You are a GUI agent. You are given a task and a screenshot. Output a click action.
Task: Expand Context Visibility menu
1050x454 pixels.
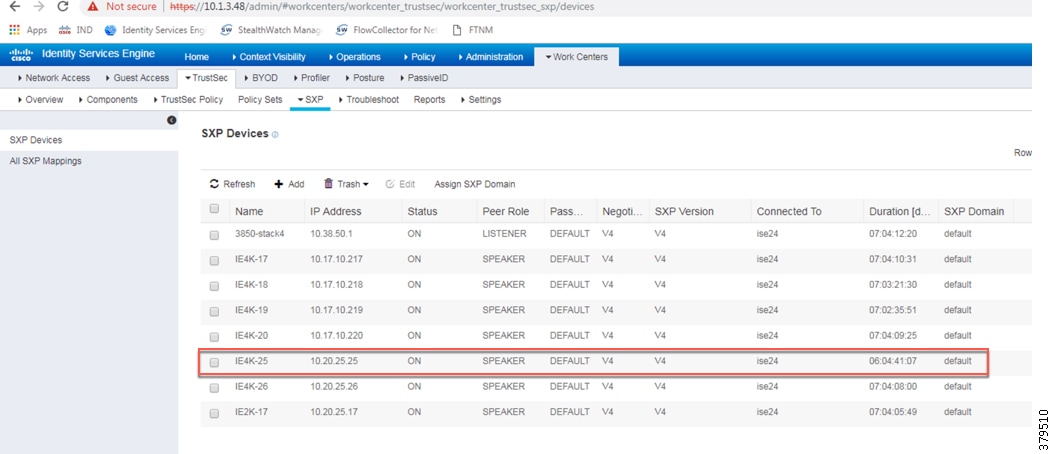pyautogui.click(x=269, y=57)
